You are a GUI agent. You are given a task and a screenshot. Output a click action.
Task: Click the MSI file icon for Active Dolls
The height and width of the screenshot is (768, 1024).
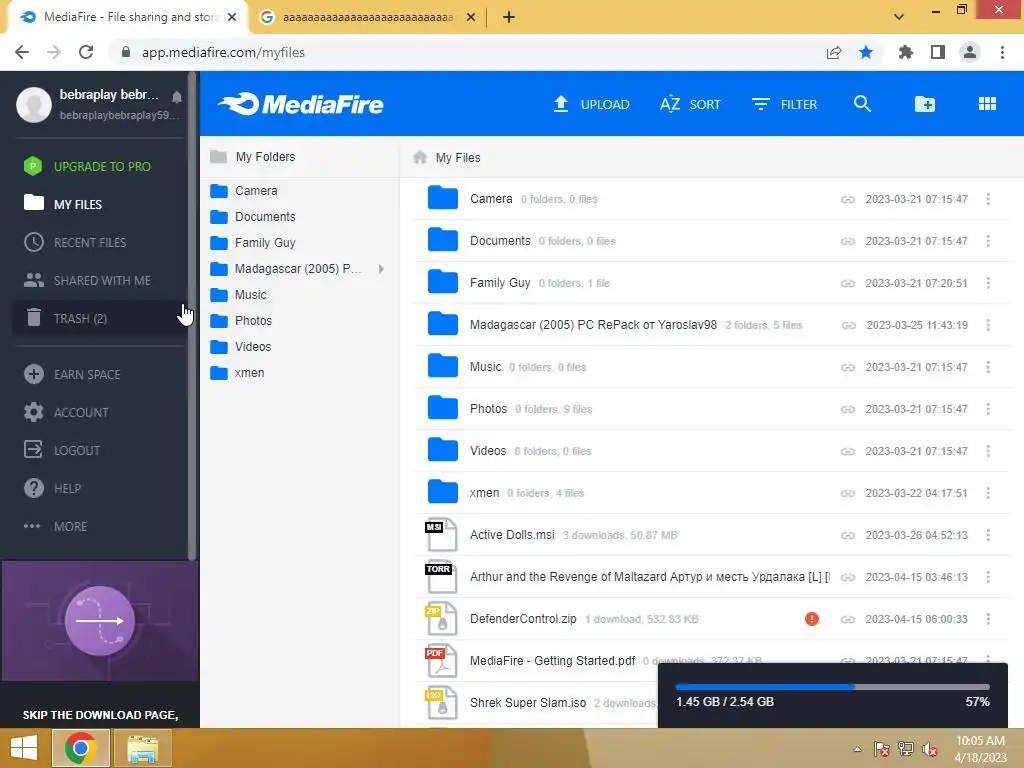click(441, 535)
